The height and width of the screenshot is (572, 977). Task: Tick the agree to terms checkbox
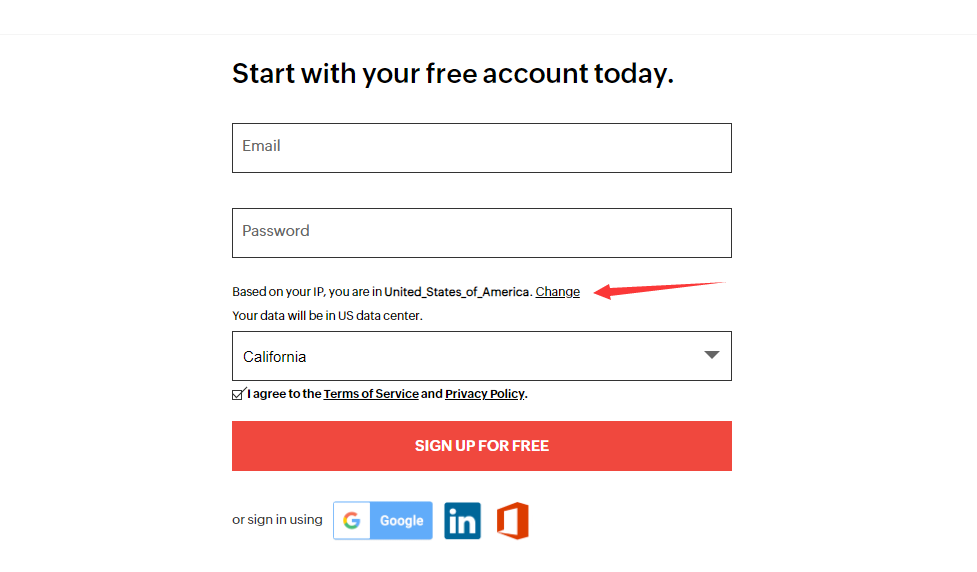pos(238,394)
